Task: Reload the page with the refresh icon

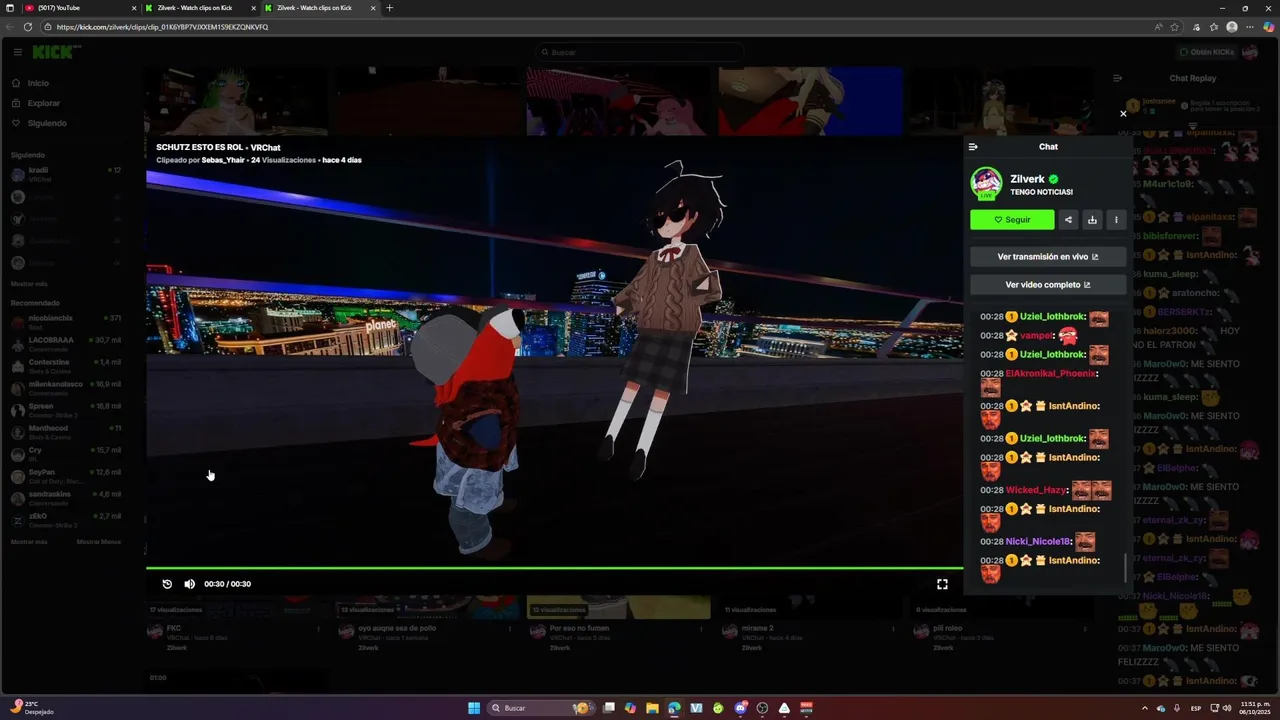Action: click(28, 27)
